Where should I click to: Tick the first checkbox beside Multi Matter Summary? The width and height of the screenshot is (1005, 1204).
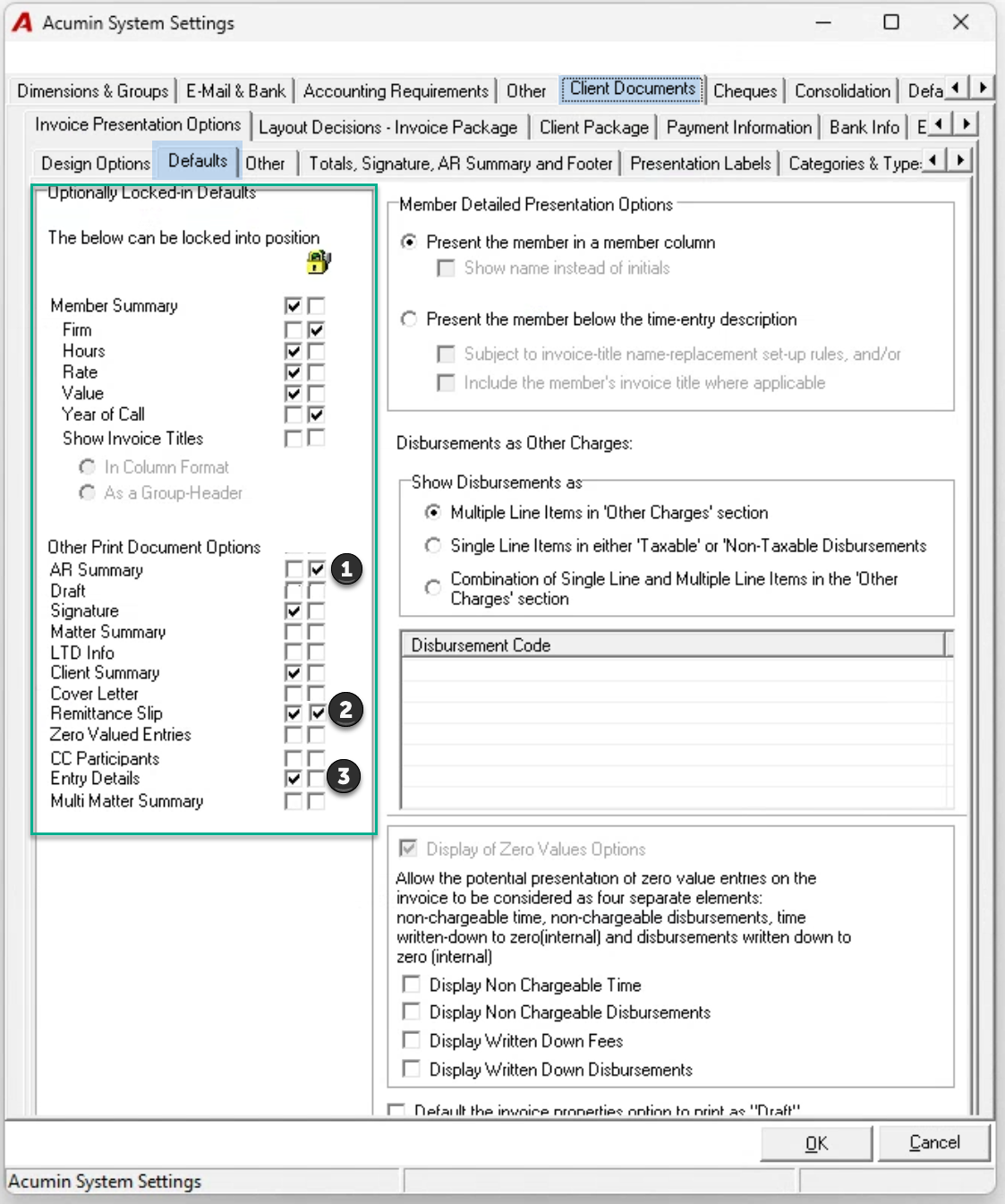point(294,801)
